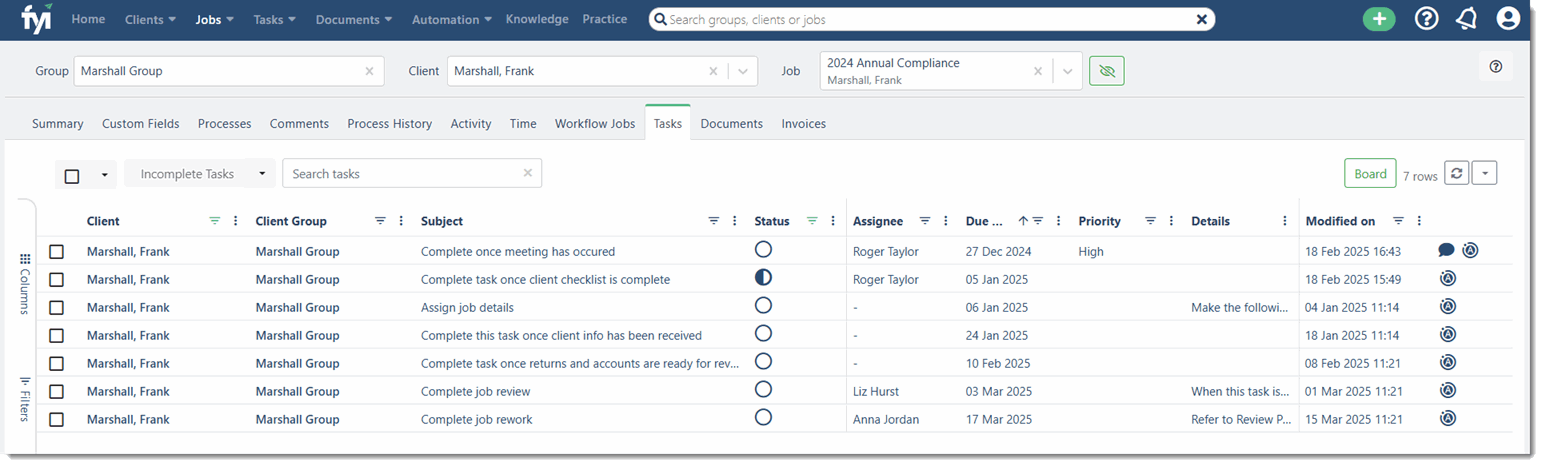
Task: Switch to the Documents tab
Action: tap(731, 124)
